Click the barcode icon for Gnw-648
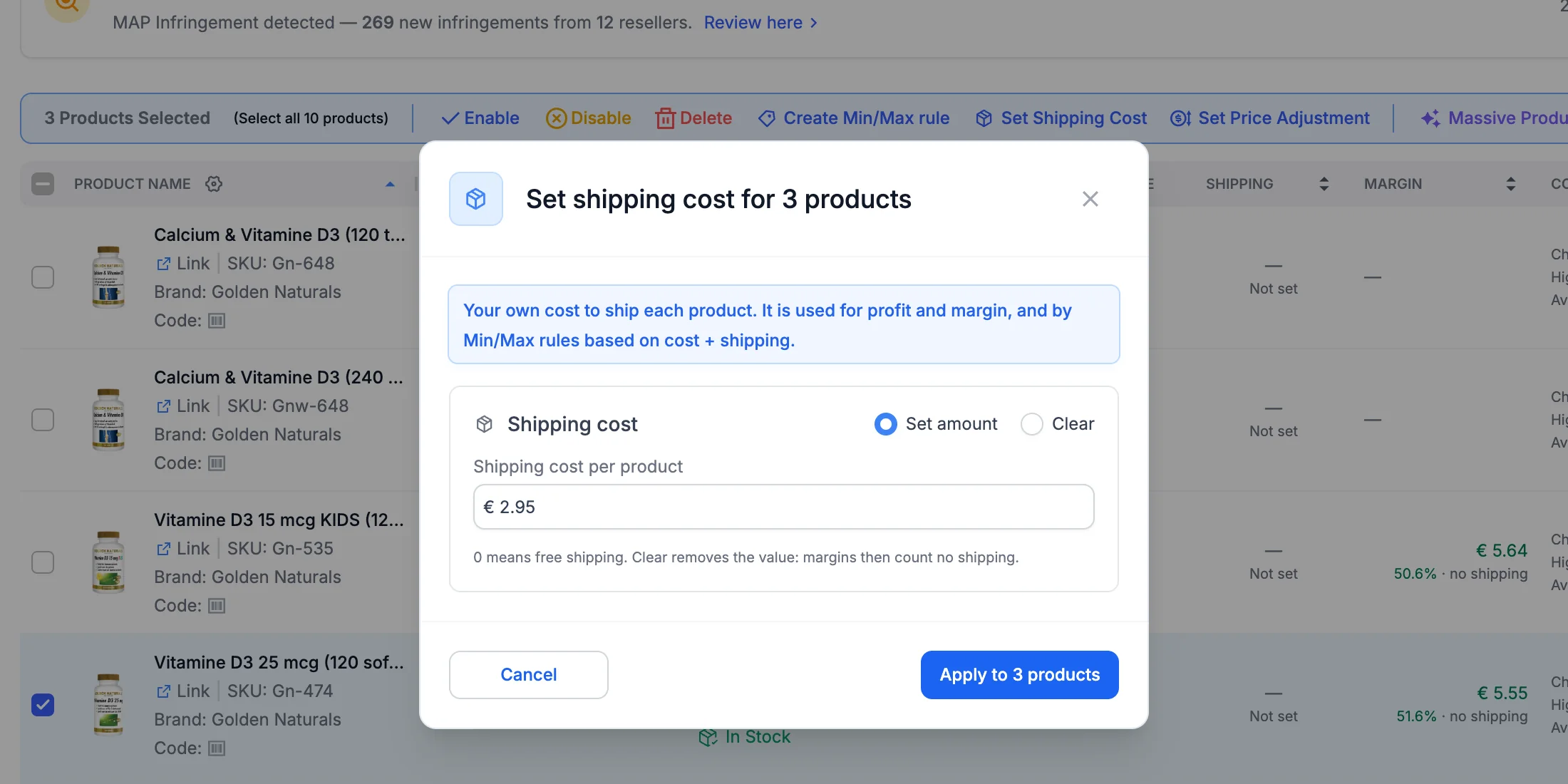The image size is (1568, 784). pyautogui.click(x=217, y=463)
